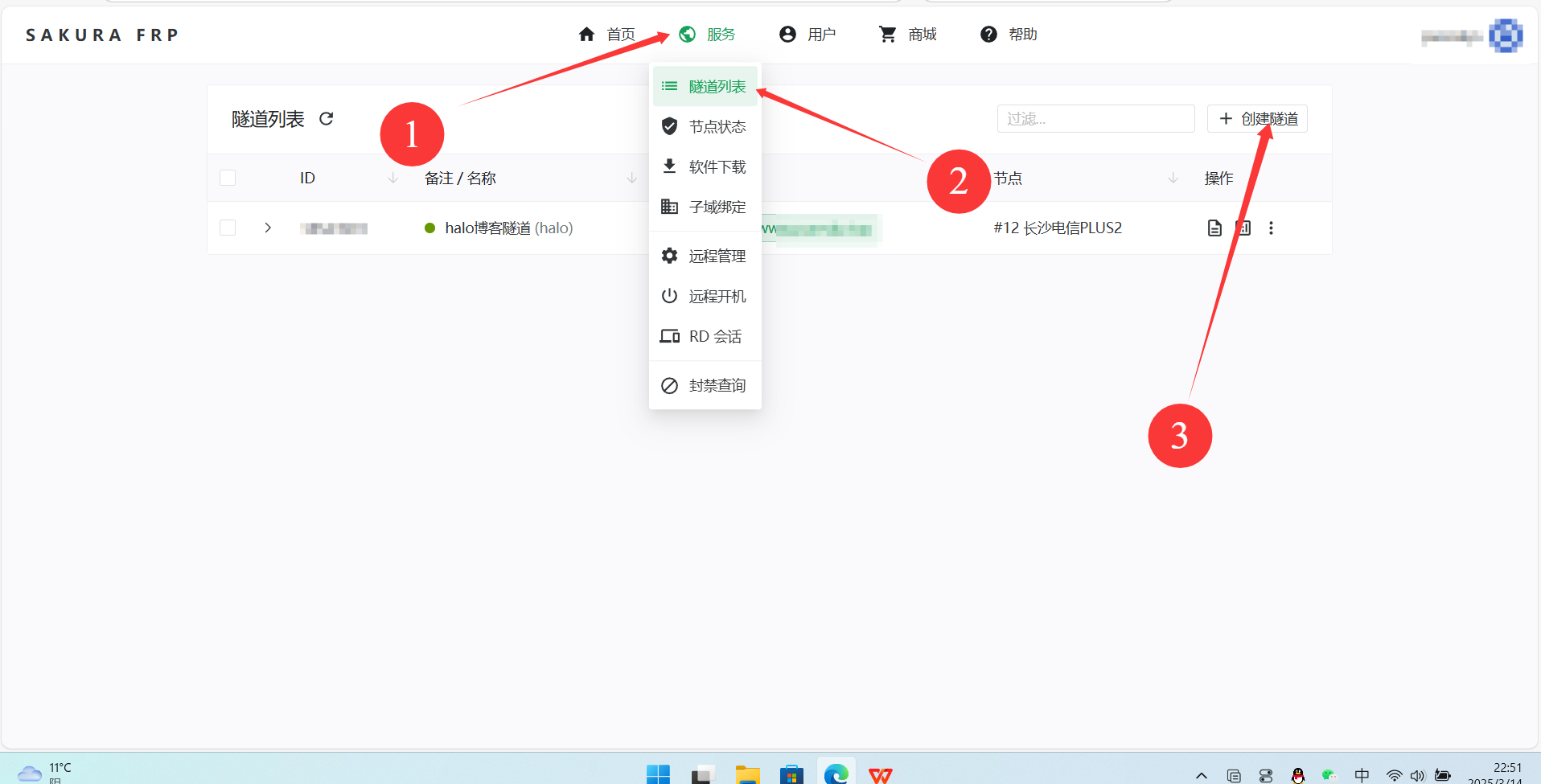
Task: Click the 创建隧道 button
Action: pyautogui.click(x=1257, y=119)
